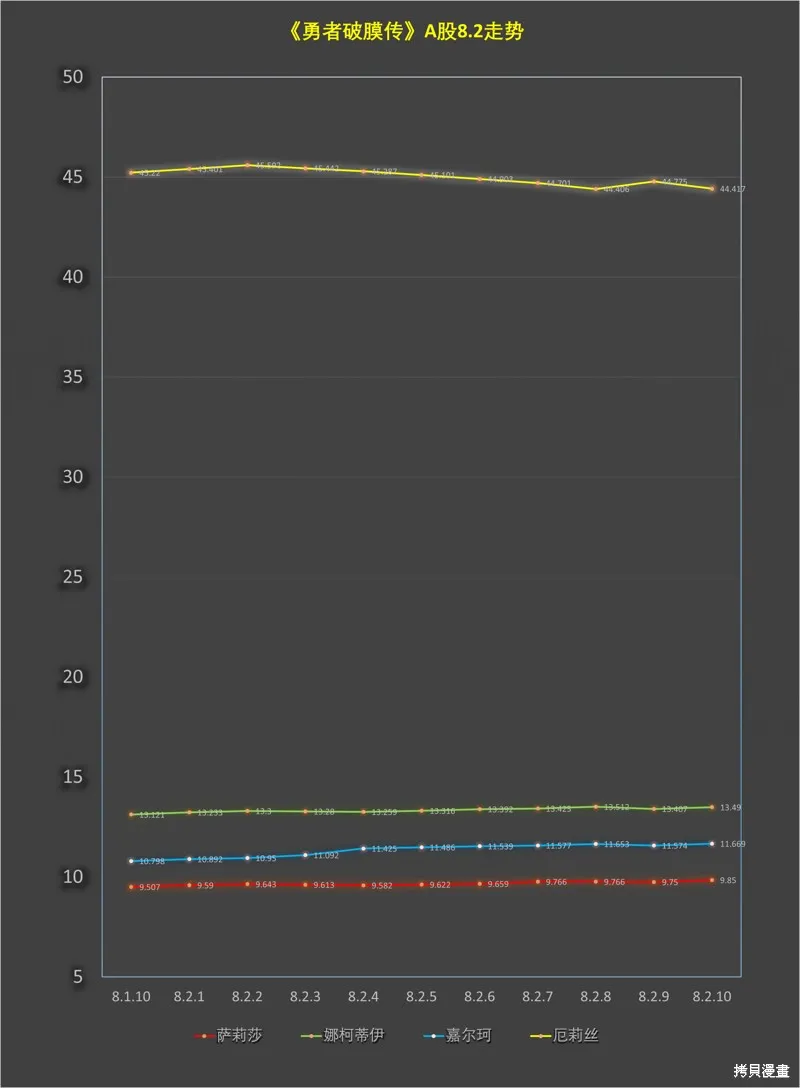Click the yellow series value 44.417
The width and height of the screenshot is (800, 1088).
point(733,189)
